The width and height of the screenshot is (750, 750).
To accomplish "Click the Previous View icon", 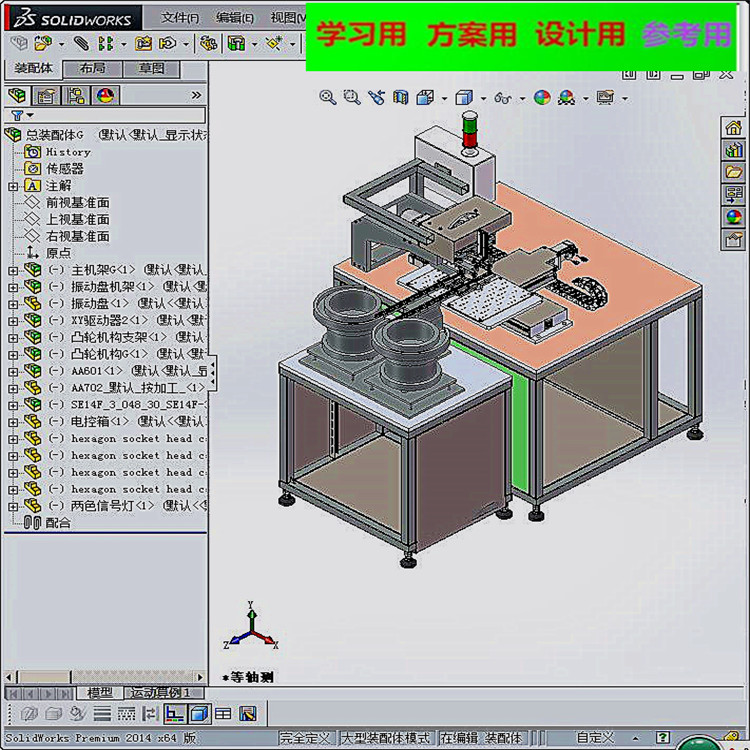I will (376, 97).
